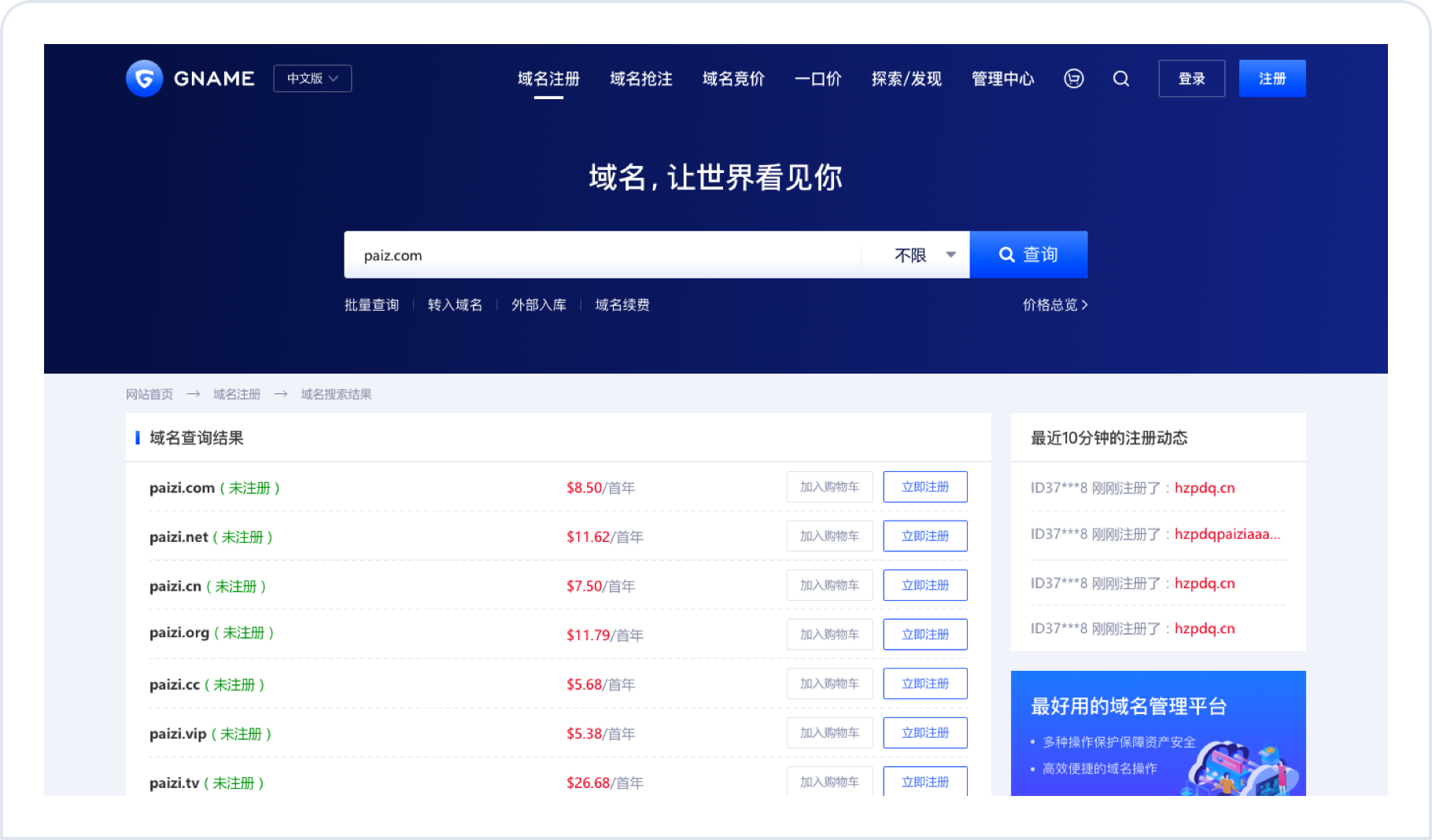Open the 中文版 language dropdown
The width and height of the screenshot is (1432, 840).
coord(312,79)
